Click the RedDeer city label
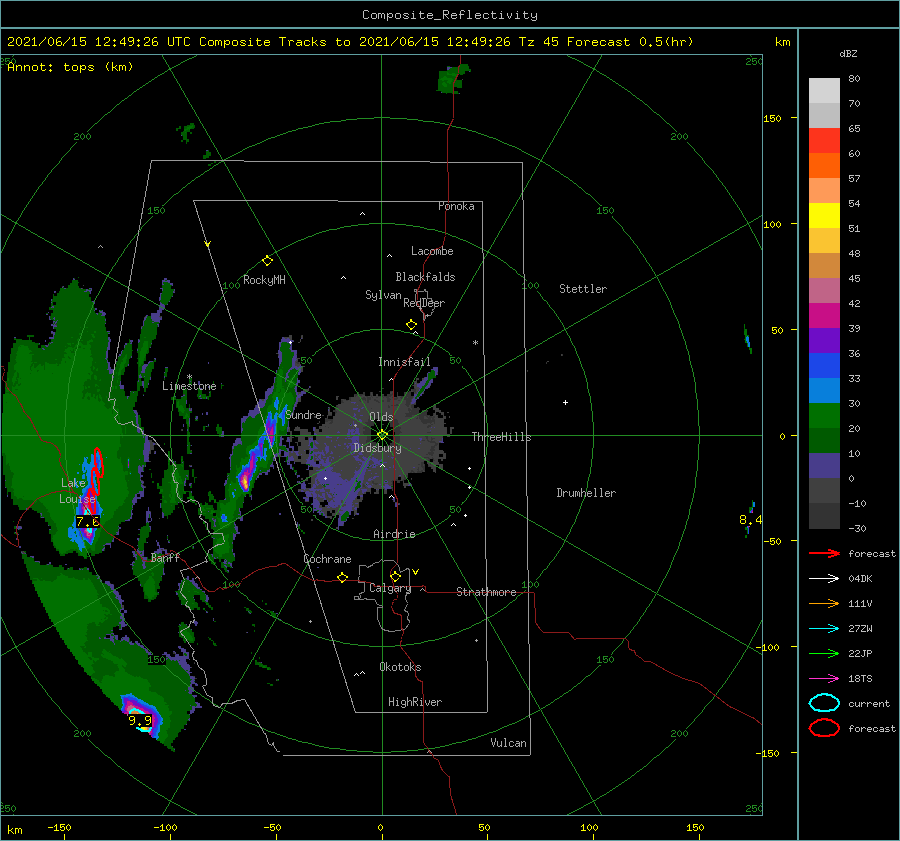Image resolution: width=900 pixels, height=841 pixels. coord(424,303)
